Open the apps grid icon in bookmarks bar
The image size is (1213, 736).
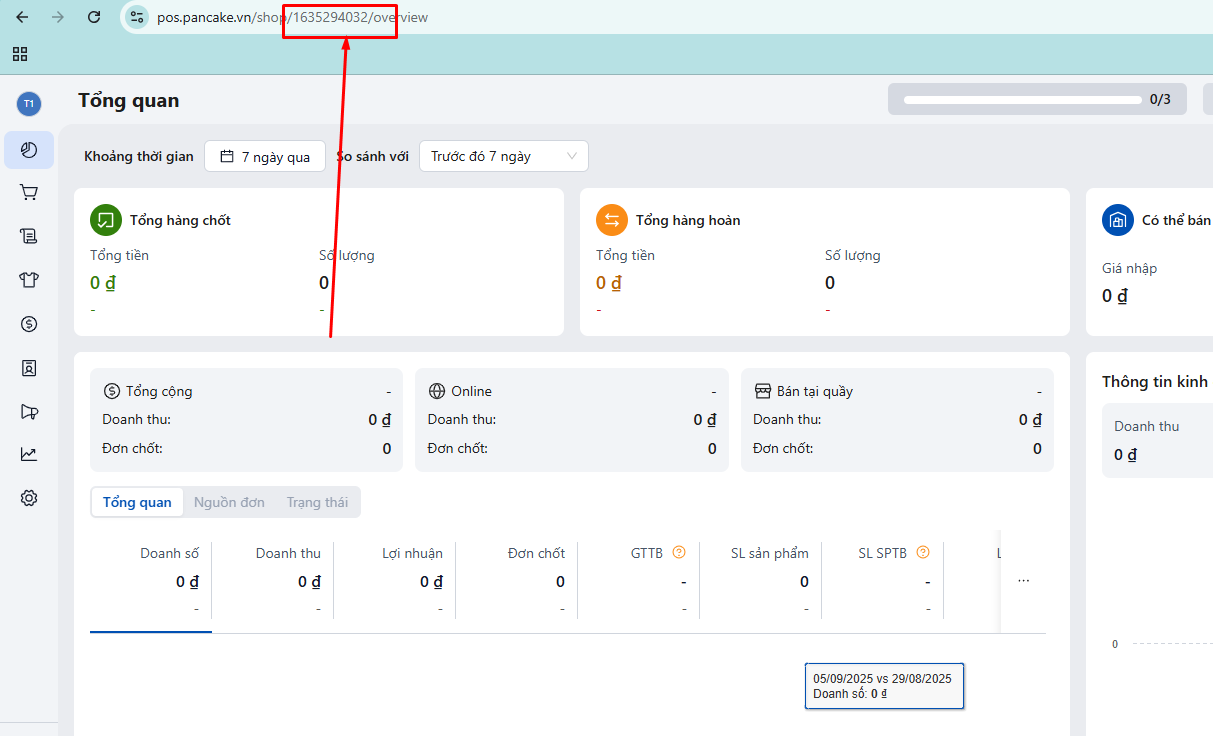20,54
